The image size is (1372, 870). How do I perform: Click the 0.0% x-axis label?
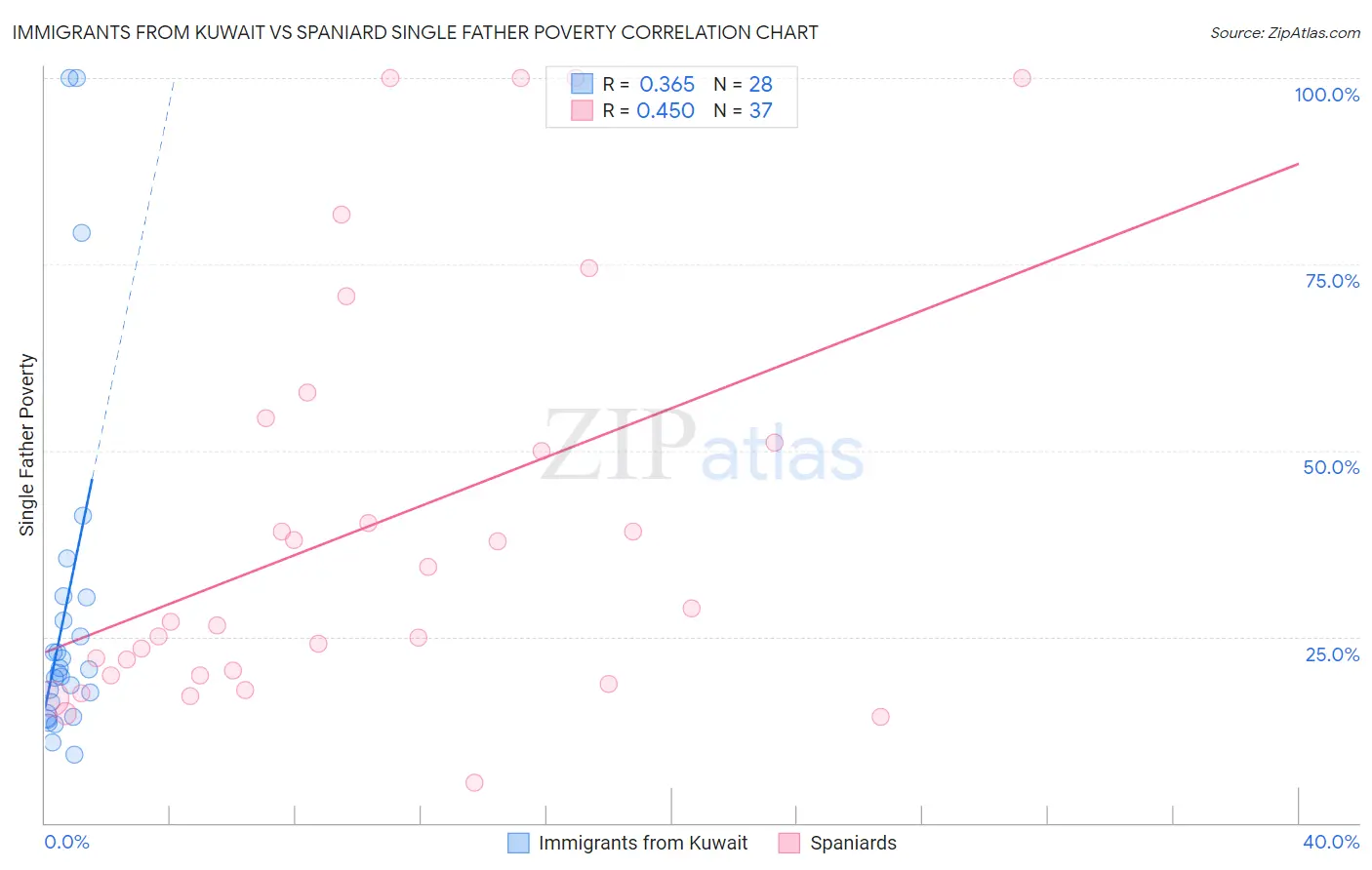66,842
